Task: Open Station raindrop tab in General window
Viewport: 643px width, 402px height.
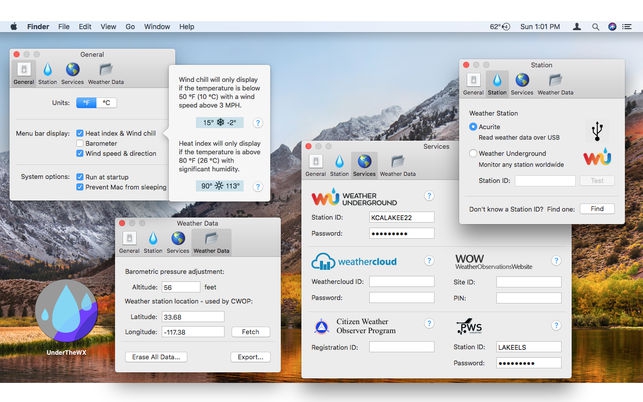Action: pos(48,73)
